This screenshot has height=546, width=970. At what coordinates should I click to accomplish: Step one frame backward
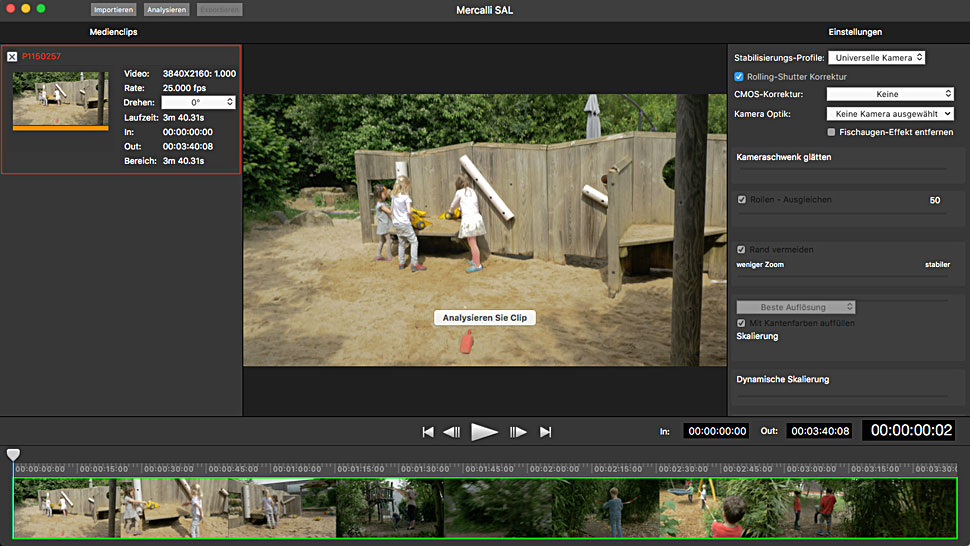click(x=452, y=432)
